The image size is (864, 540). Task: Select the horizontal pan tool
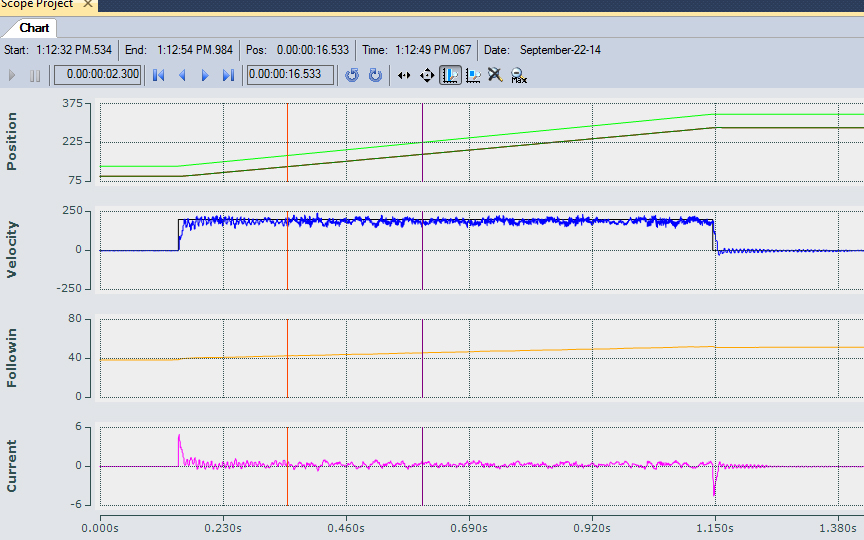tap(404, 75)
